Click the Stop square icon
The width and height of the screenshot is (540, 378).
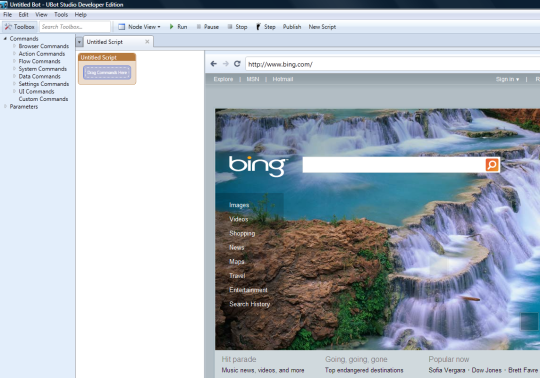click(x=230, y=27)
